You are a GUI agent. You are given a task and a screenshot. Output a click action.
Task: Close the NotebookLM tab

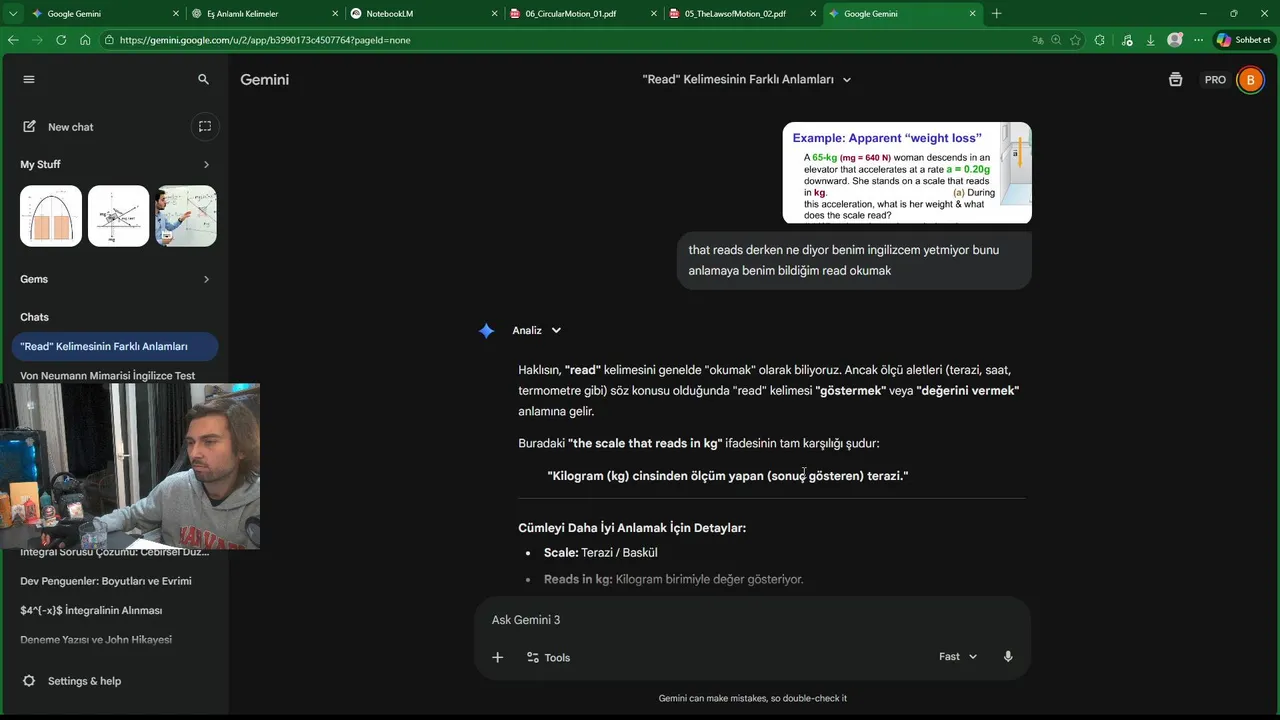pyautogui.click(x=494, y=14)
